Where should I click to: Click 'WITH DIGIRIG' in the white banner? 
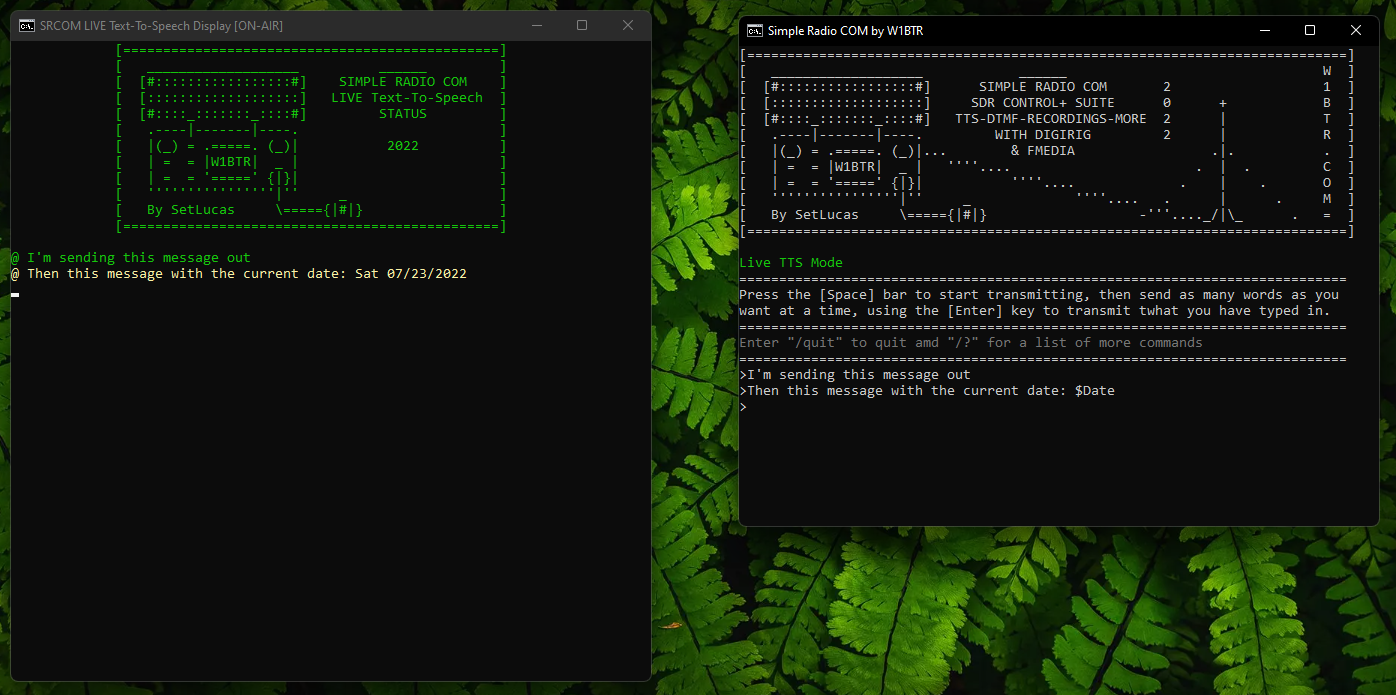(1043, 135)
